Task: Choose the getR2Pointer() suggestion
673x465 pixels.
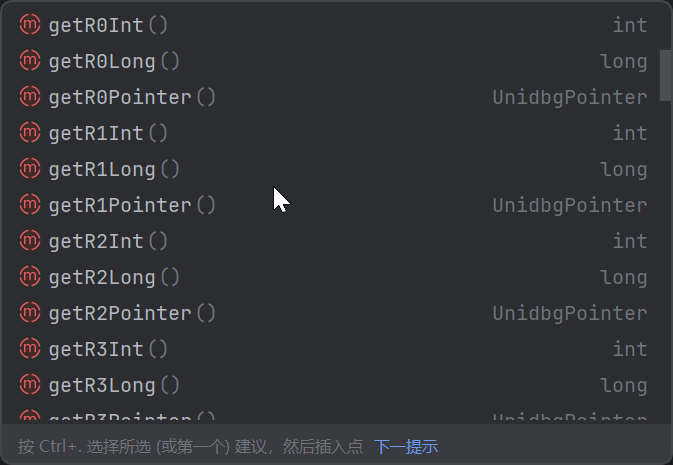Action: click(x=330, y=313)
